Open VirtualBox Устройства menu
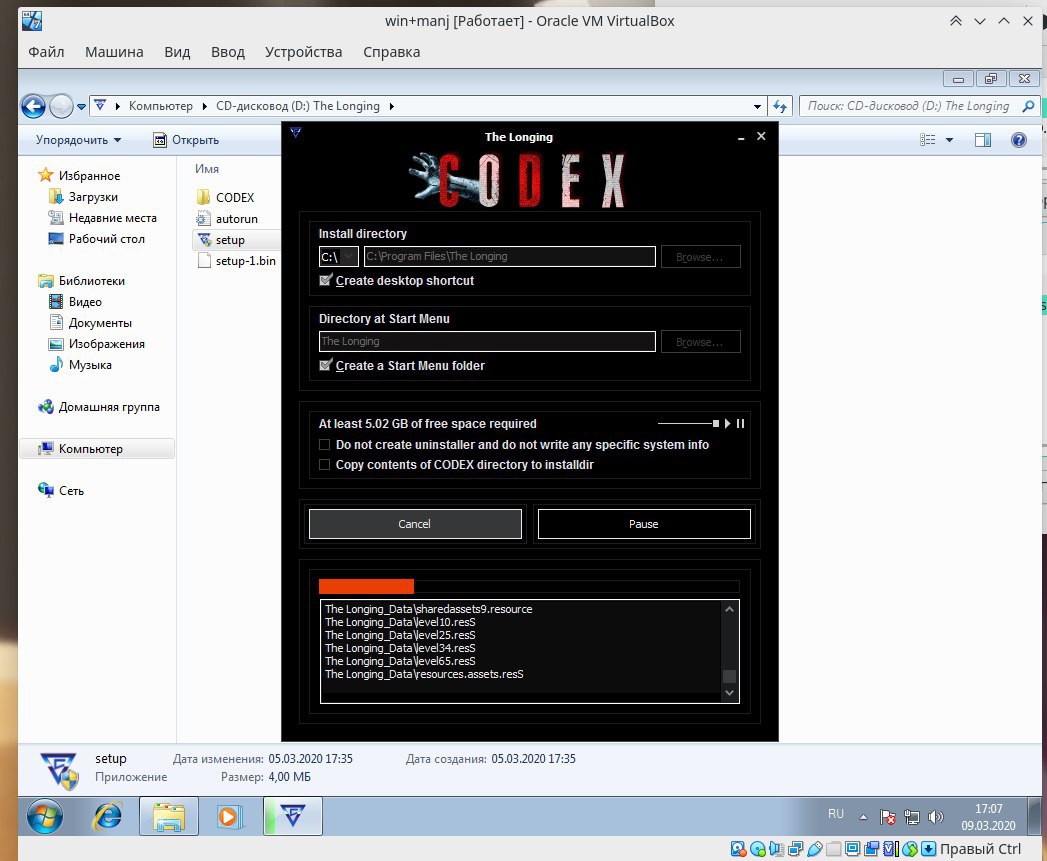The width and height of the screenshot is (1047, 861). [x=303, y=52]
